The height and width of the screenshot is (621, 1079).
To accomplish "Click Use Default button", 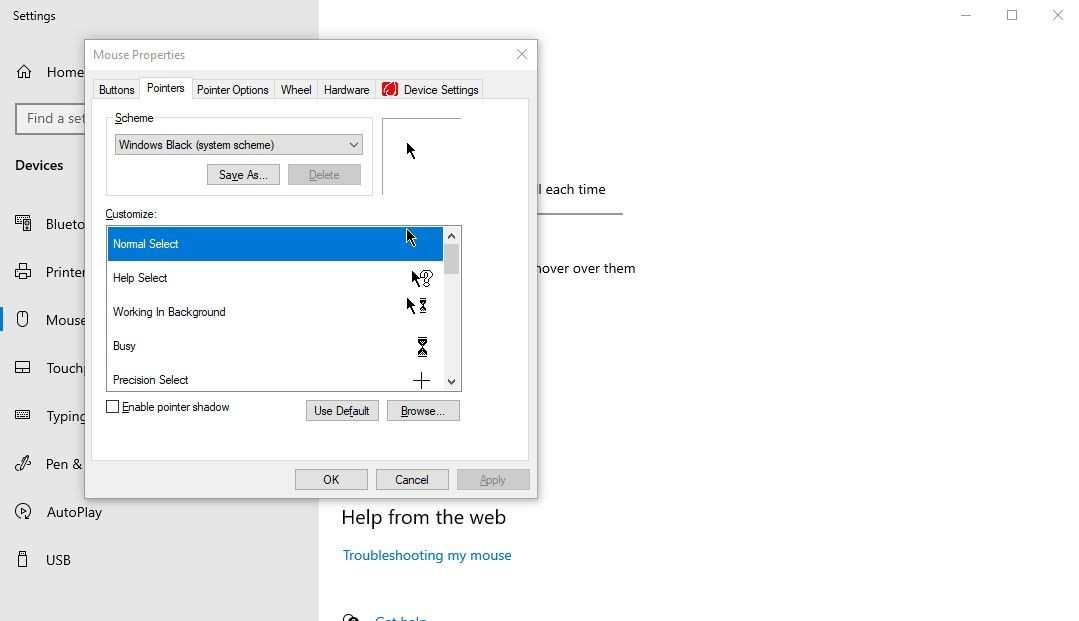I will tap(342, 411).
